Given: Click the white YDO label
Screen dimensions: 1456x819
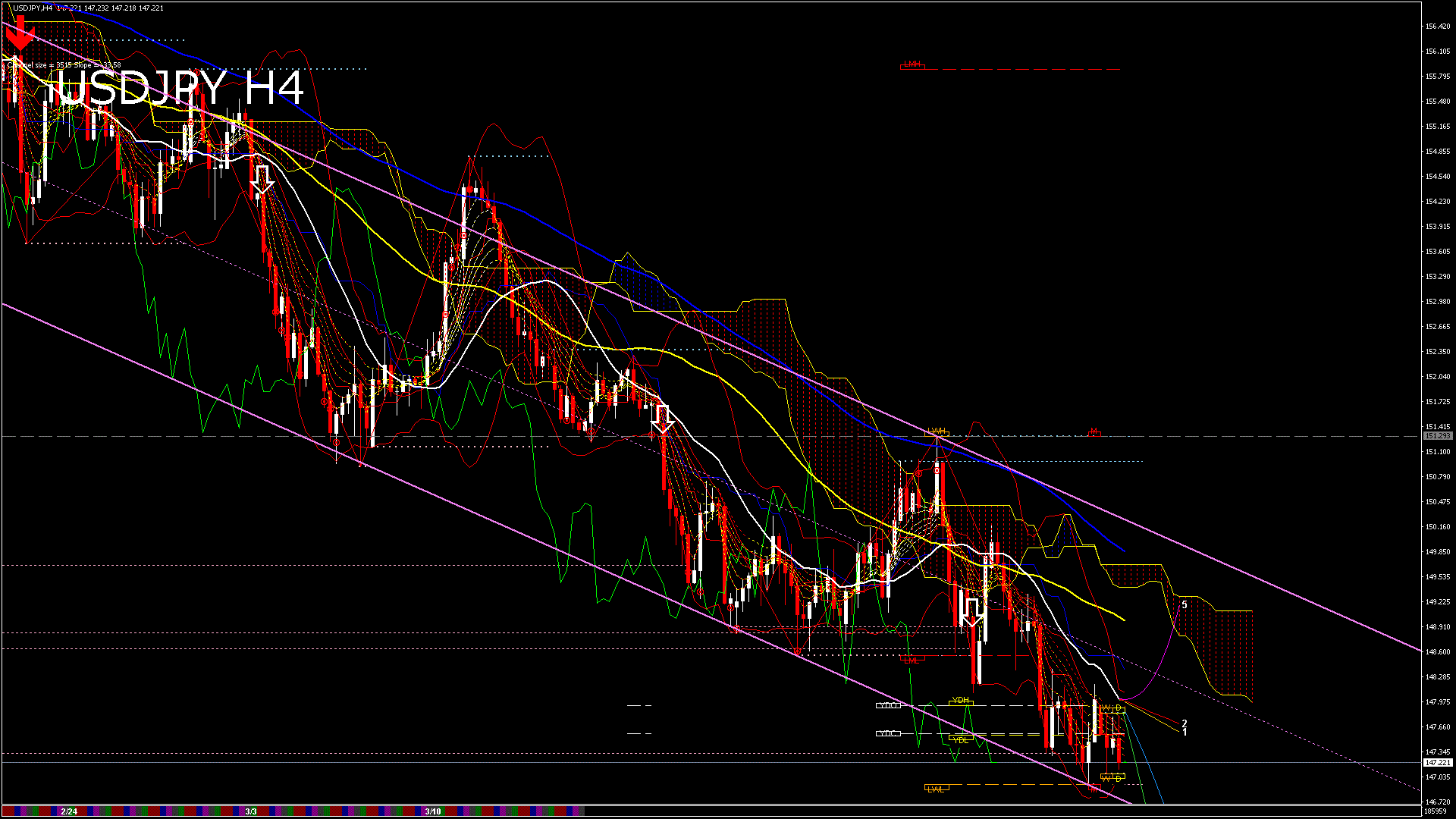Looking at the screenshot, I should [888, 705].
